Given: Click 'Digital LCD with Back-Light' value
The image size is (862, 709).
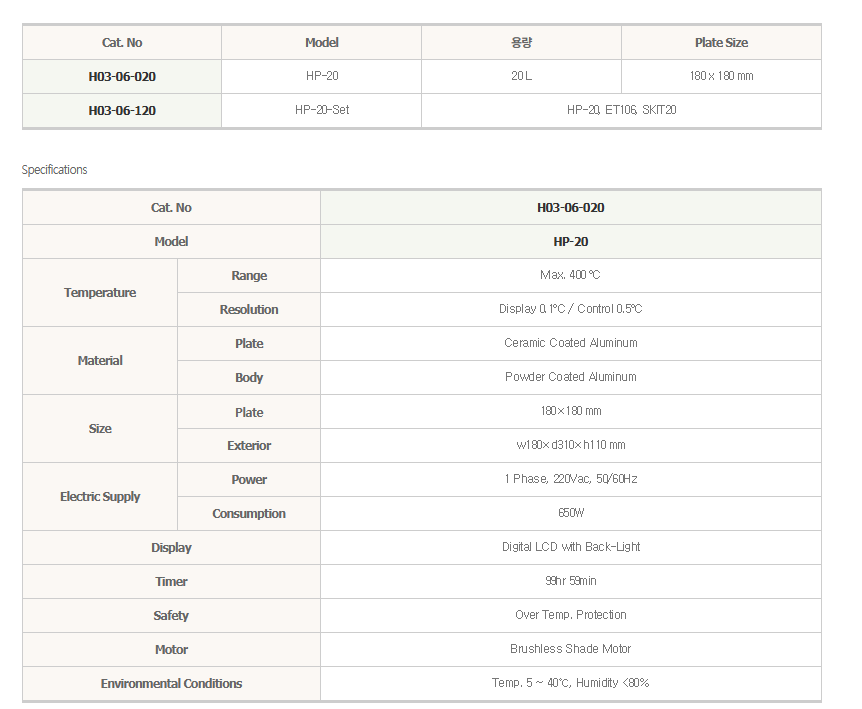Looking at the screenshot, I should coord(571,547).
